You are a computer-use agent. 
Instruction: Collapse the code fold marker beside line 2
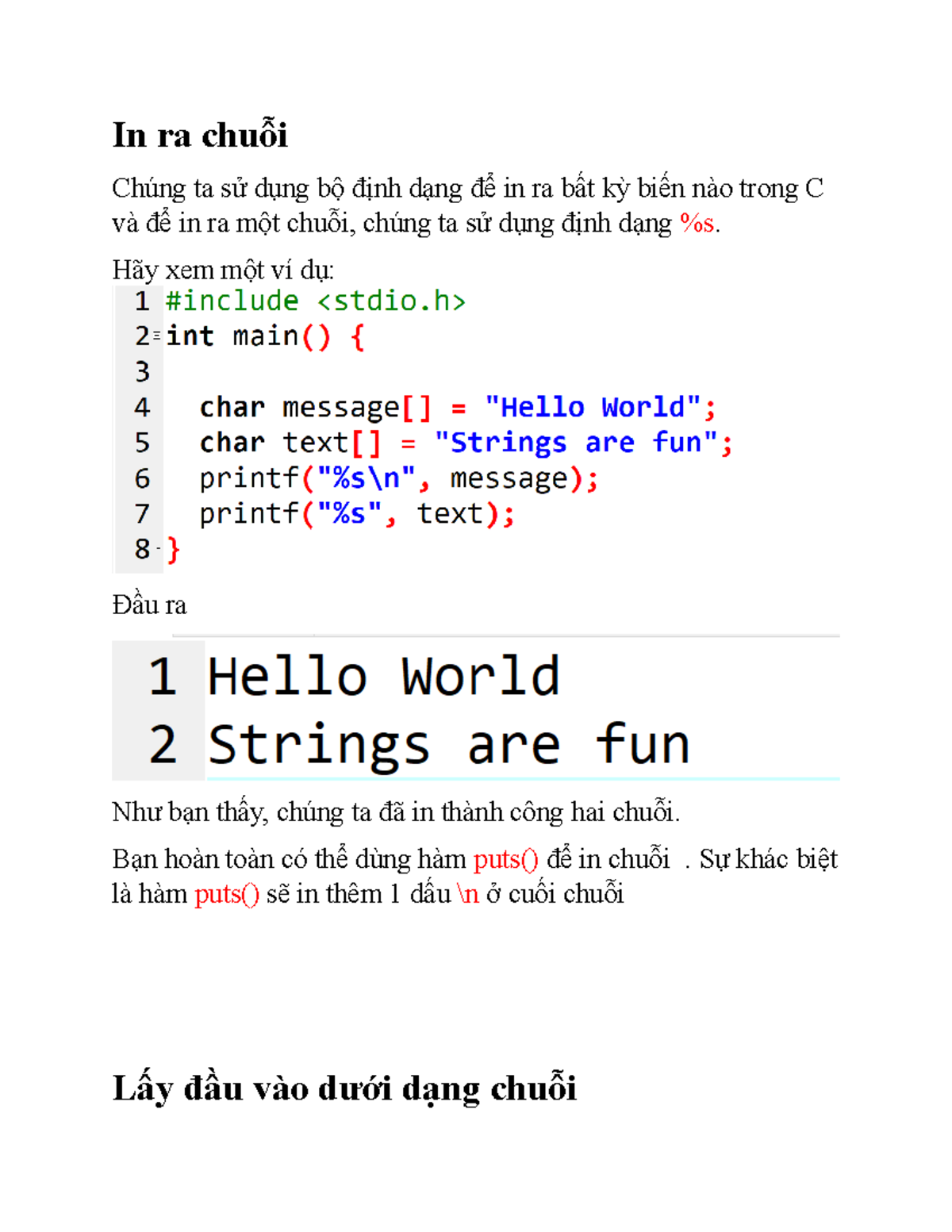(x=157, y=336)
